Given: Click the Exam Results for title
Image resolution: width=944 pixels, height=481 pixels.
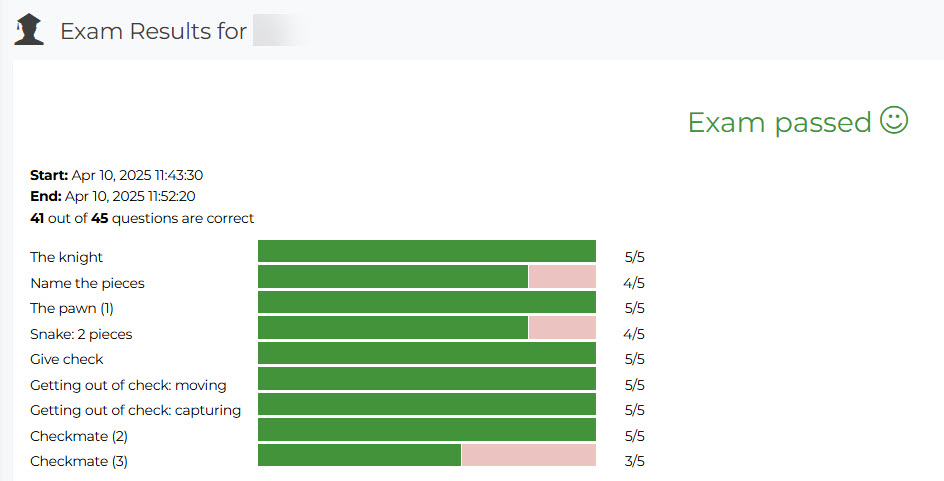Looking at the screenshot, I should [153, 31].
